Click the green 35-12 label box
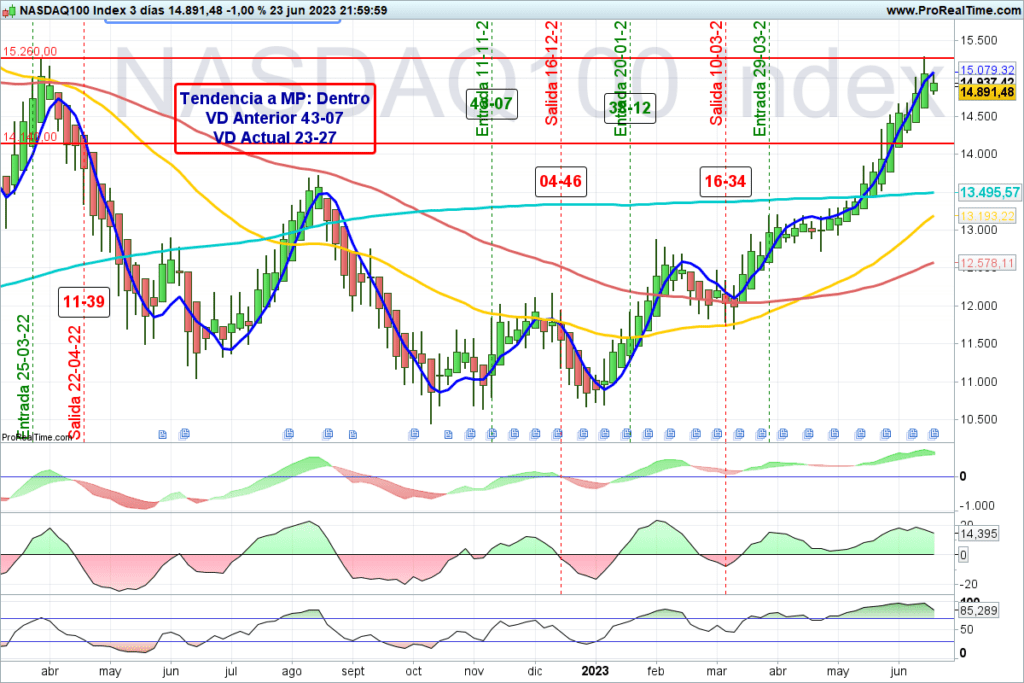 coord(630,108)
